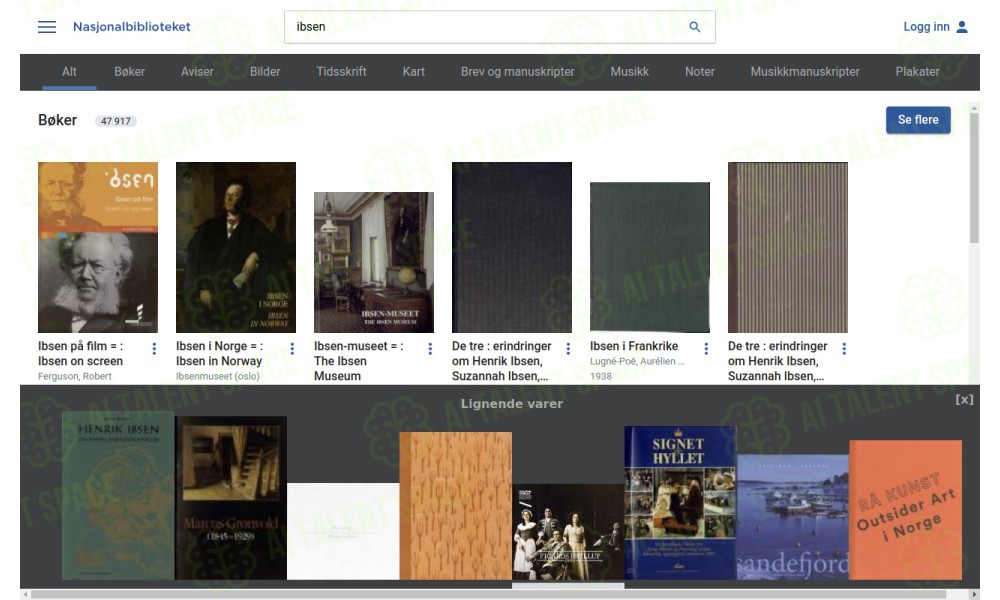
Task: Close the Lignende varer panel
Action: (964, 400)
